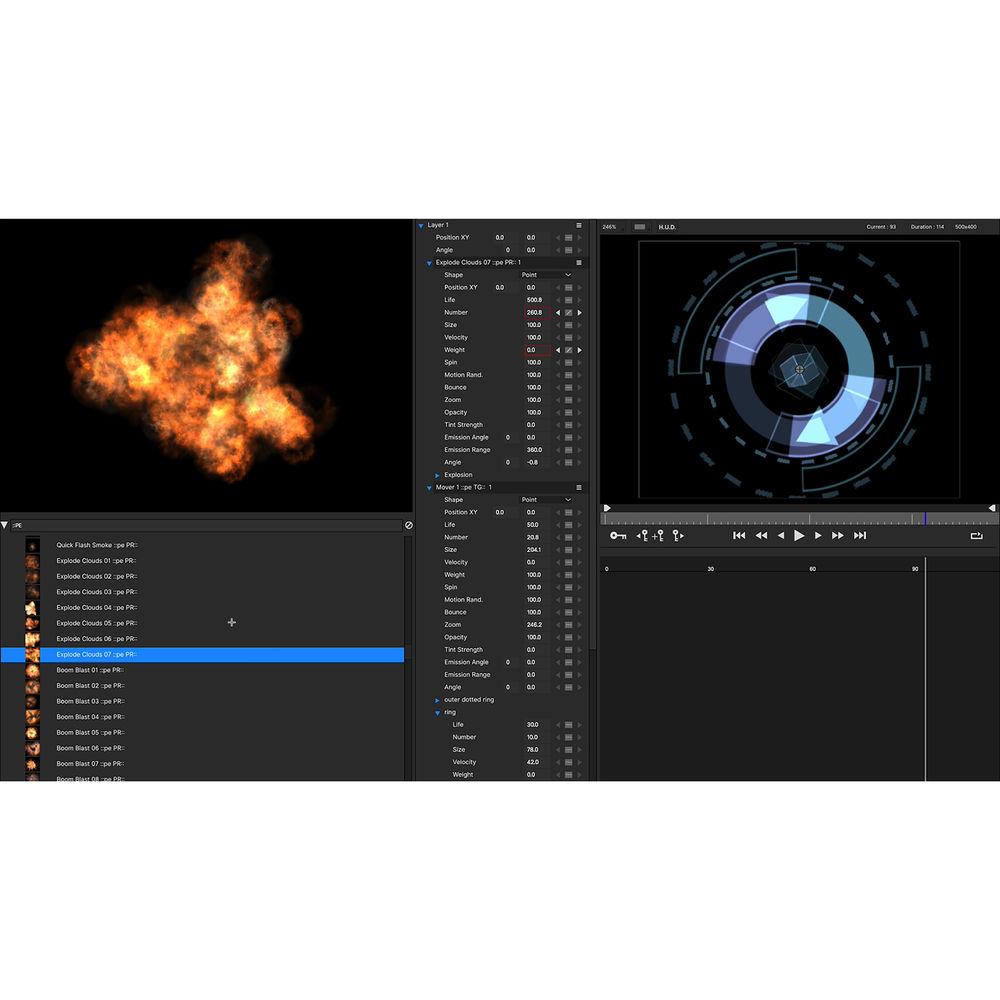Click the graph icon next to Life parameter
1000x1000 pixels.
pos(569,299)
